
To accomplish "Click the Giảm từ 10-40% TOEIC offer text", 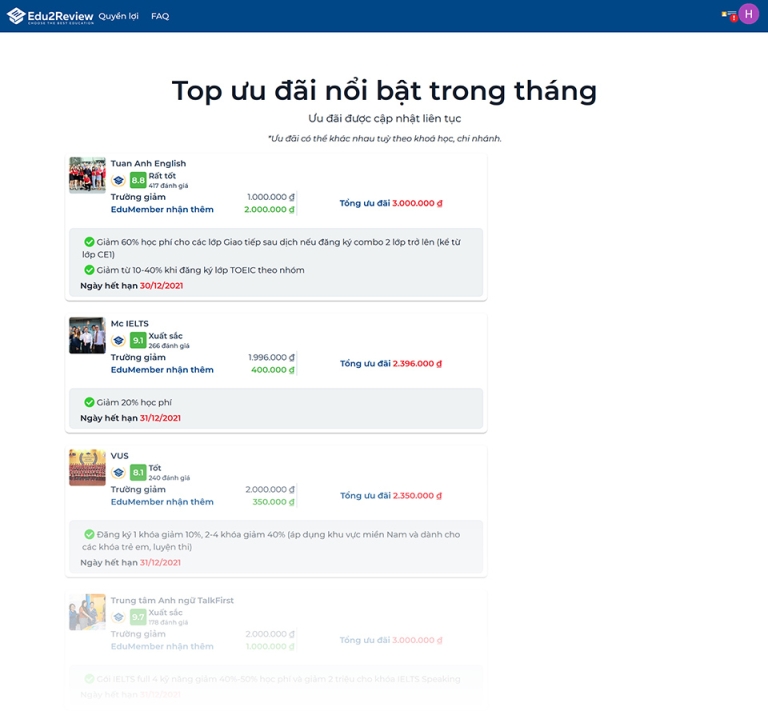I will pos(200,270).
